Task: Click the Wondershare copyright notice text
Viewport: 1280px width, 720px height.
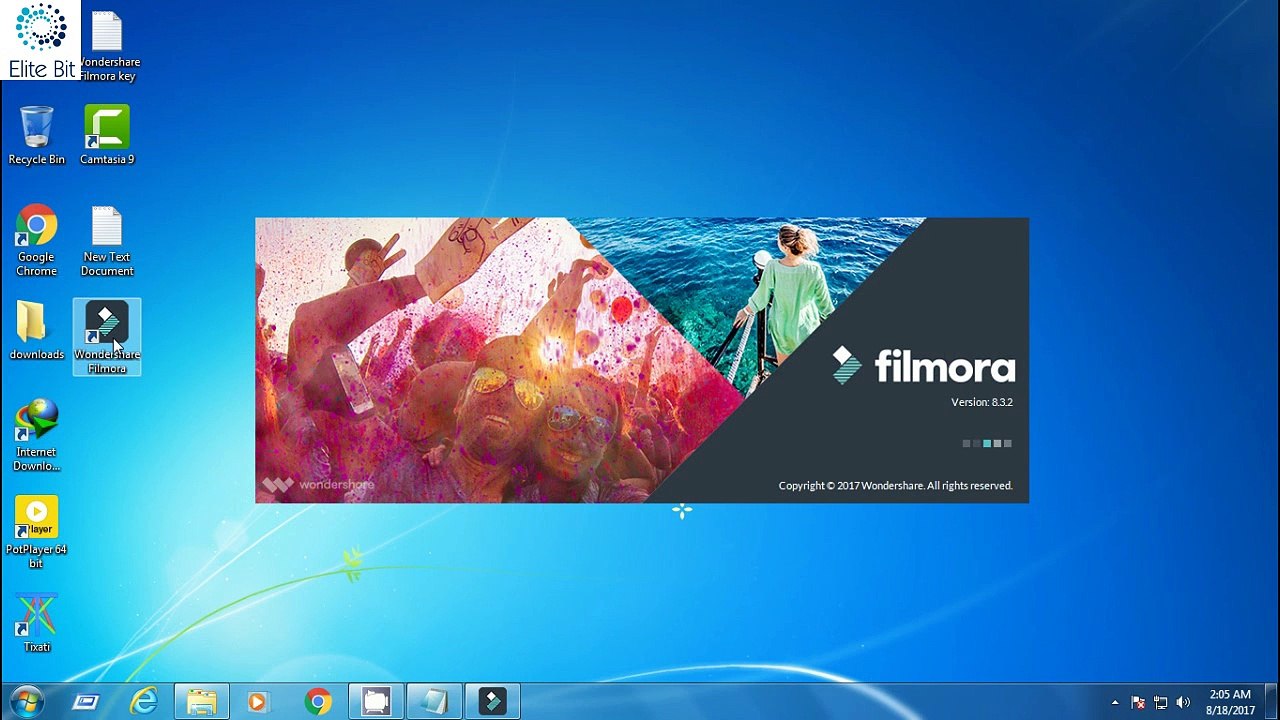Action: coord(895,486)
